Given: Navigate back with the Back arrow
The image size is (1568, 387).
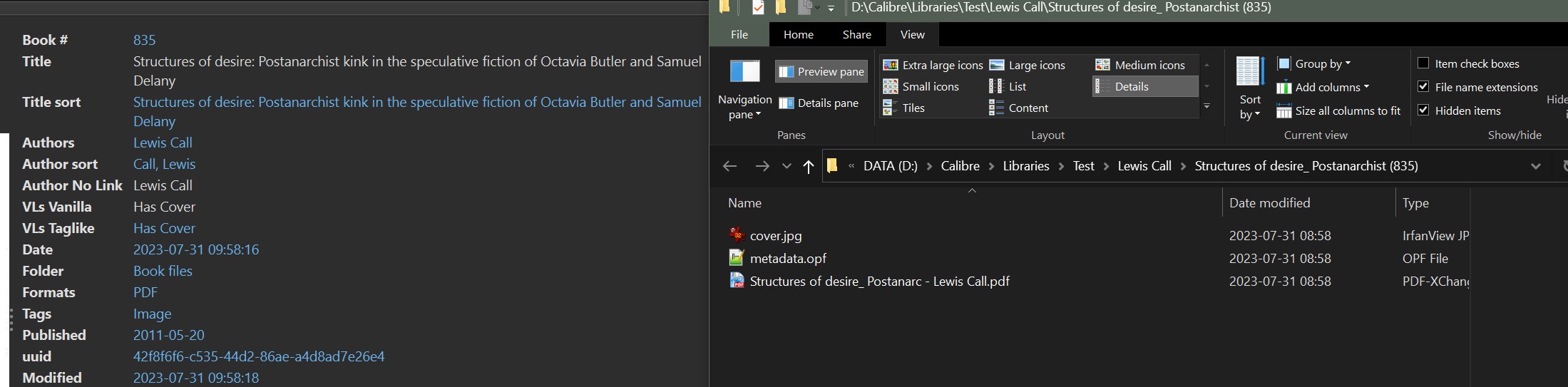Looking at the screenshot, I should pos(729,167).
